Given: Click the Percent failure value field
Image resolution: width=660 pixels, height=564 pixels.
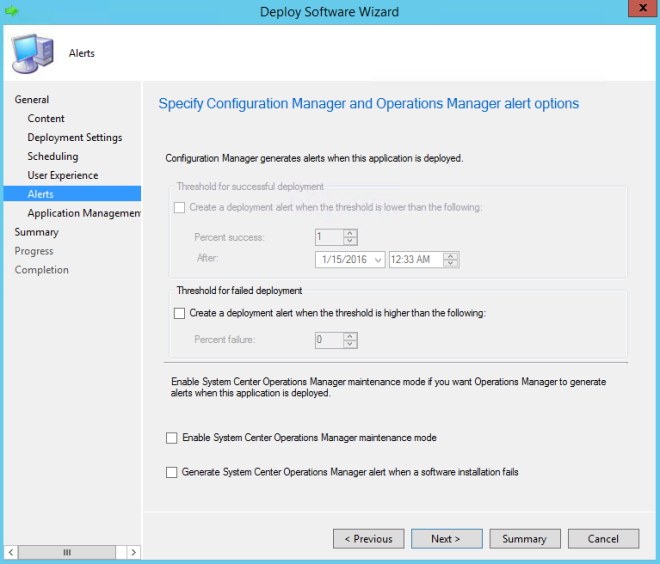Looking at the screenshot, I should click(329, 340).
